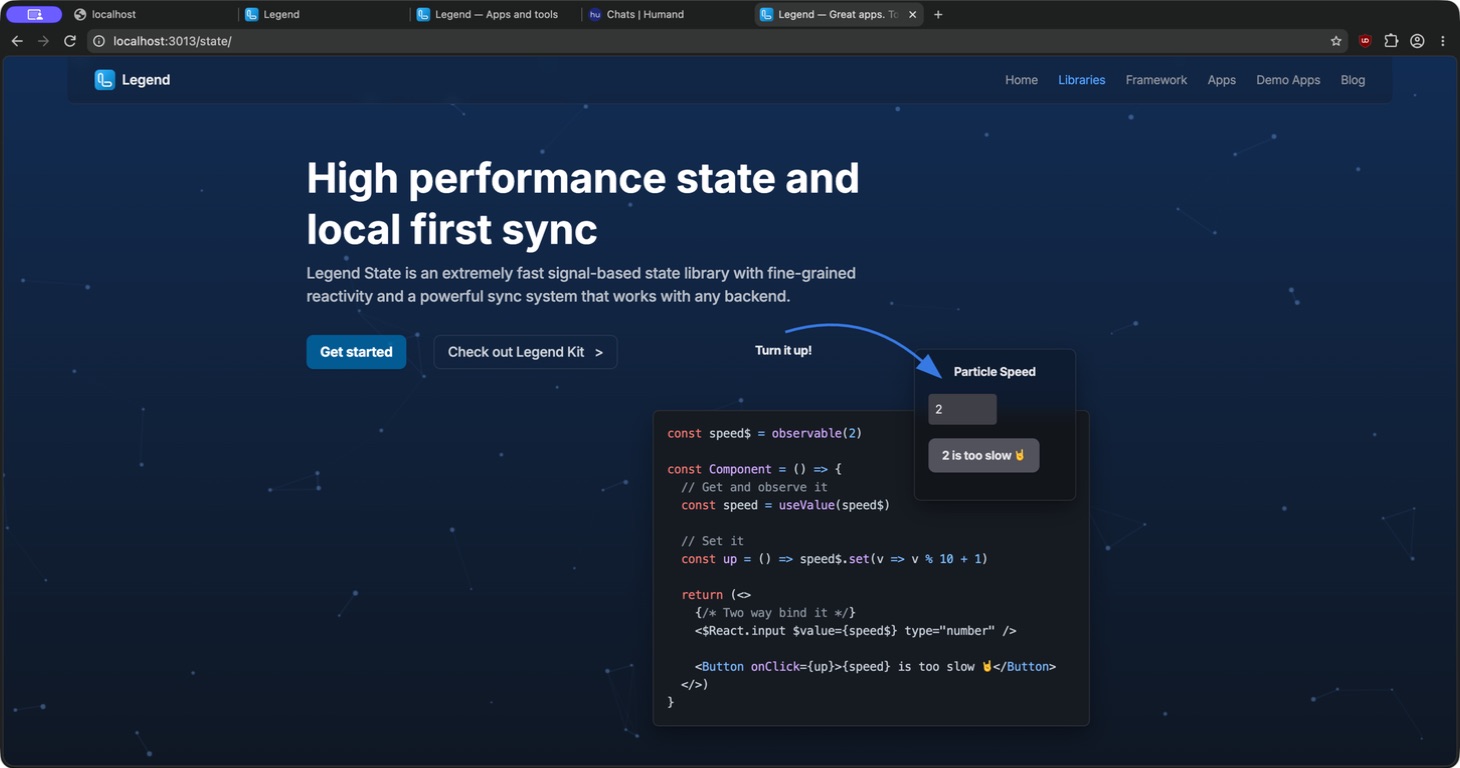Click the 'Turn it up!' text
The image size is (1460, 768).
[x=783, y=351]
